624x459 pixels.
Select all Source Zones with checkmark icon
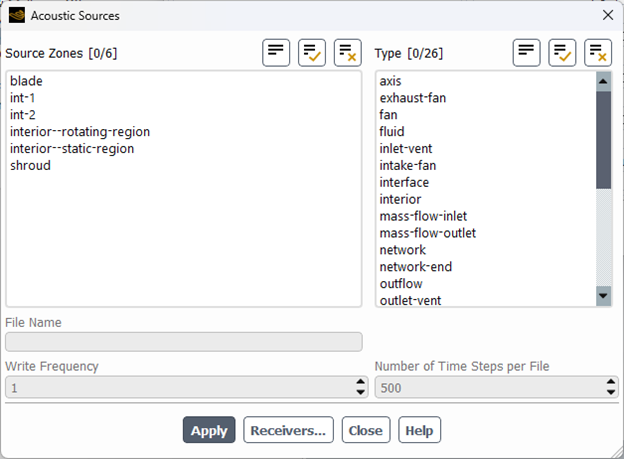tap(312, 53)
